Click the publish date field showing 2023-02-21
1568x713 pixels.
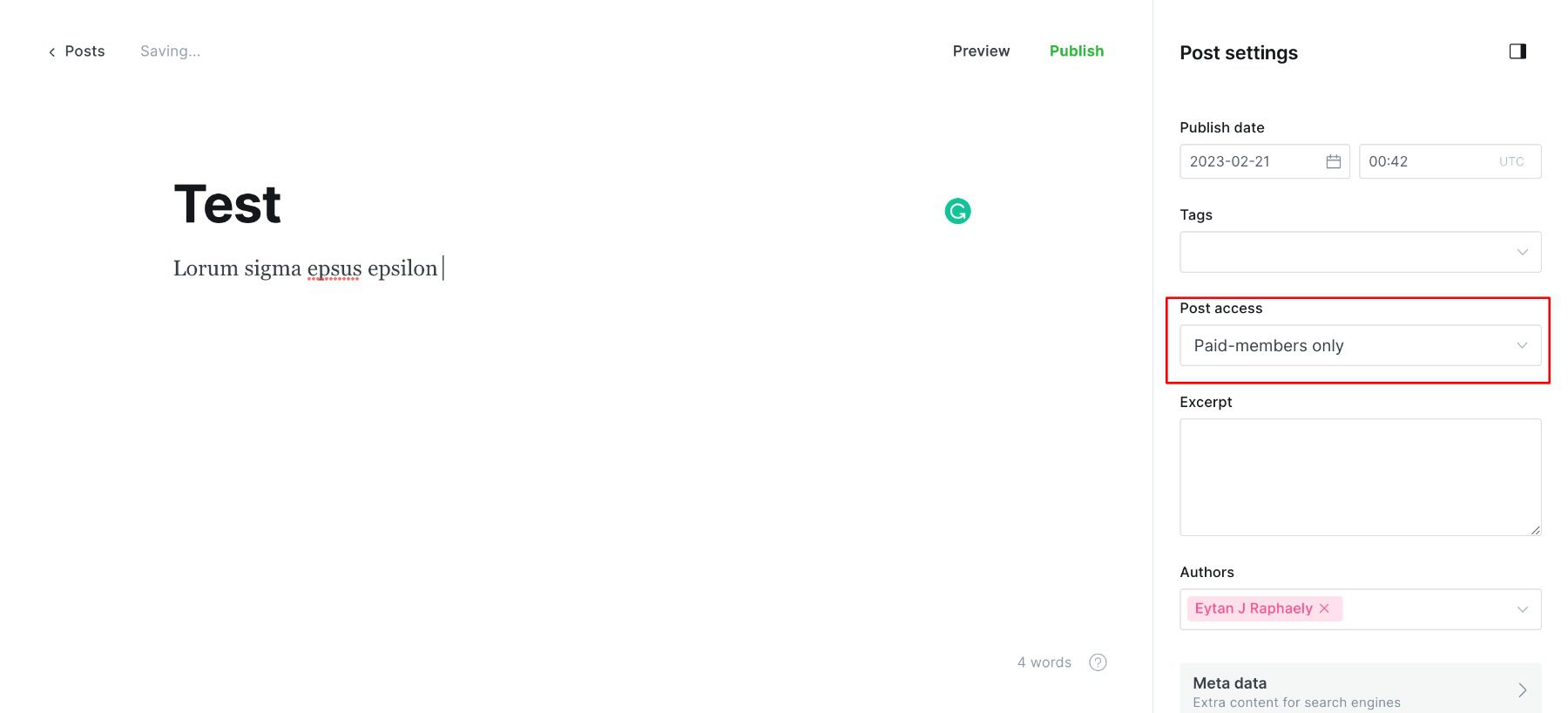pyautogui.click(x=1246, y=161)
